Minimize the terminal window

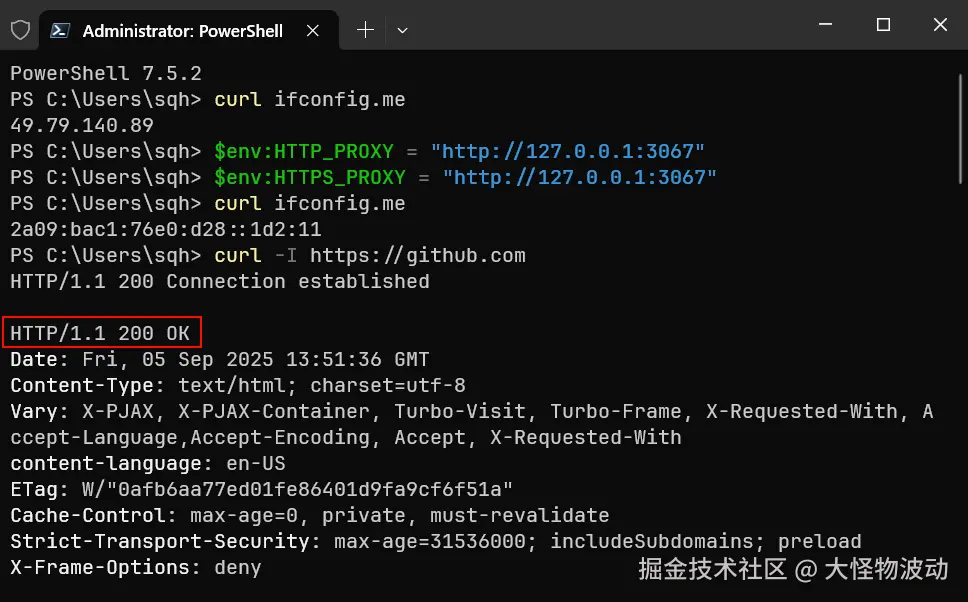pyautogui.click(x=825, y=26)
